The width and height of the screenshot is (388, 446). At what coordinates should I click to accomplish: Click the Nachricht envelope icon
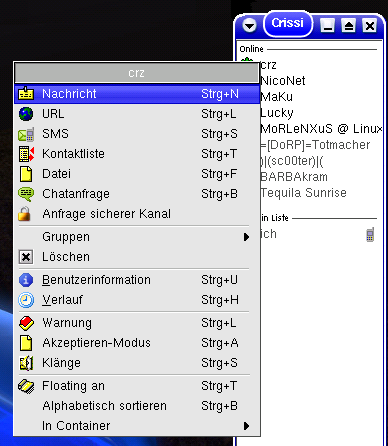tap(26, 94)
